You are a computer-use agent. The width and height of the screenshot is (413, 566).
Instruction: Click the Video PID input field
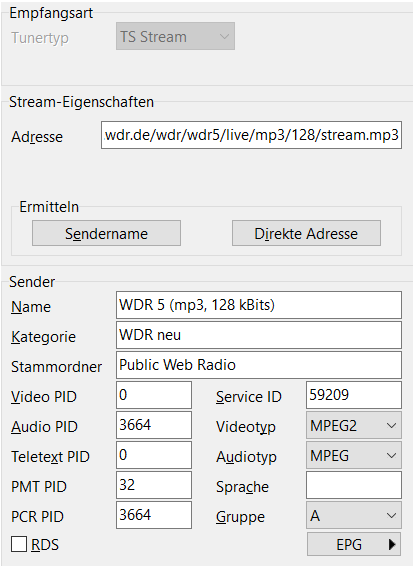point(154,395)
